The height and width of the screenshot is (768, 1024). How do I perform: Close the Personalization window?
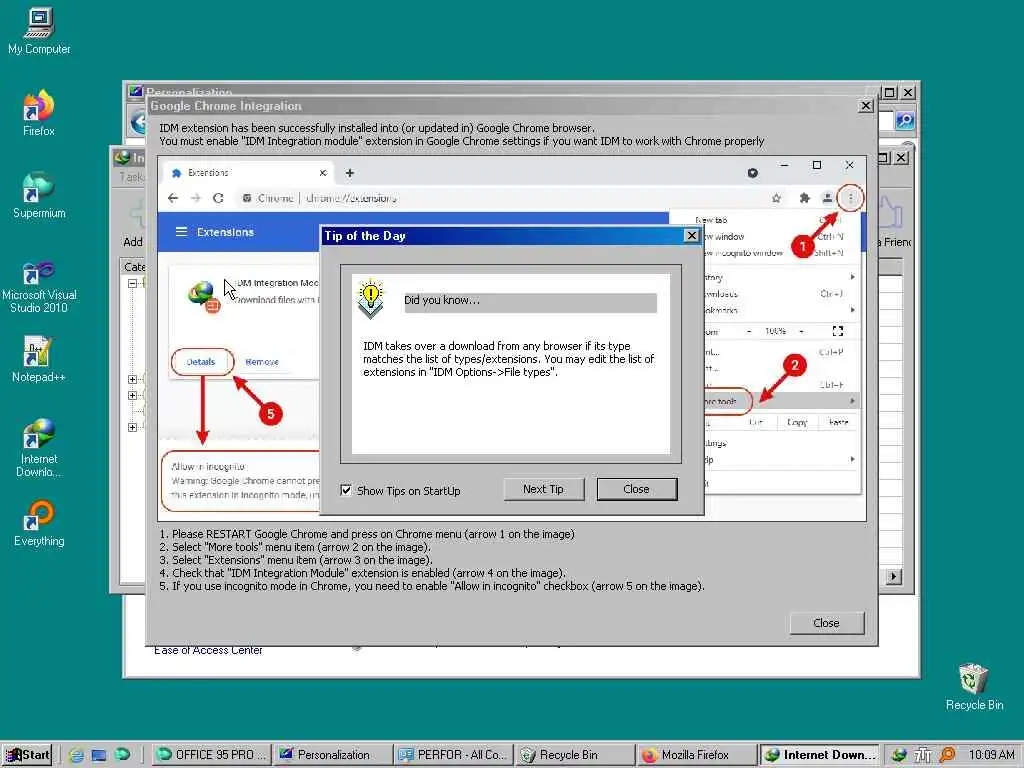click(x=908, y=92)
